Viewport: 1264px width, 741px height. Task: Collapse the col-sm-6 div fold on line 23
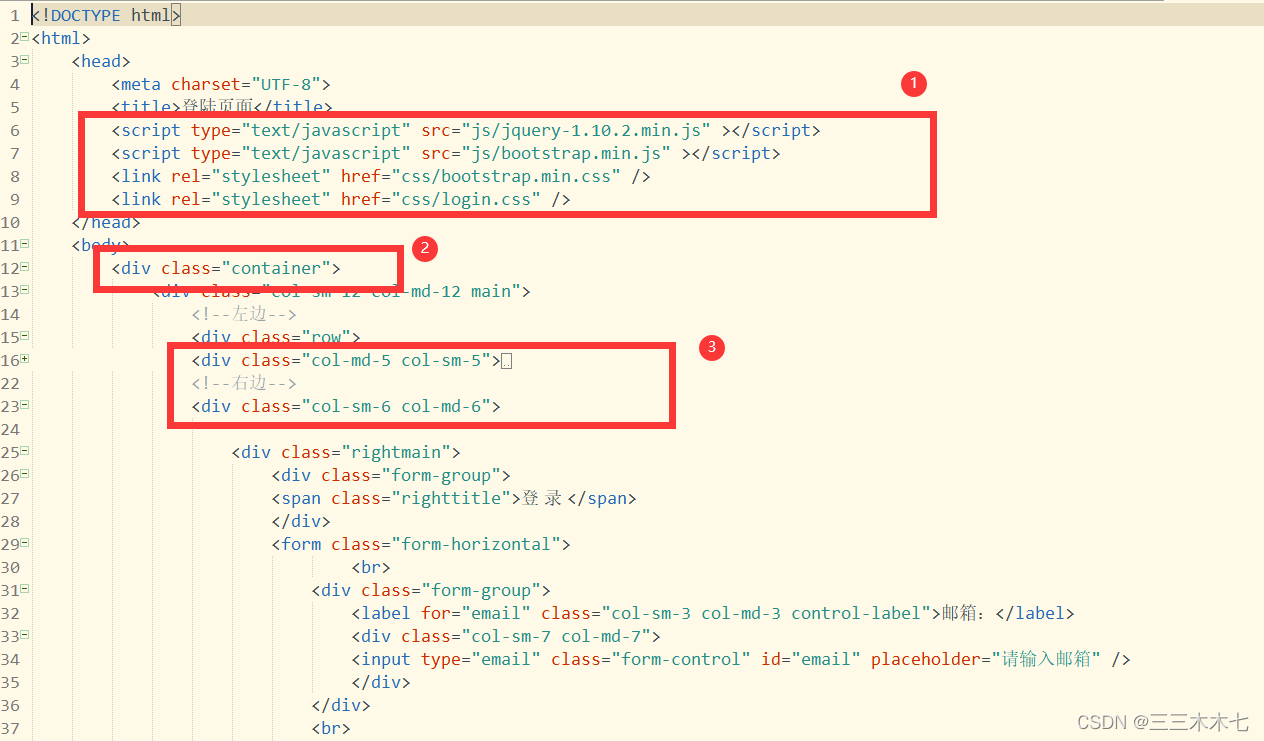[24, 406]
